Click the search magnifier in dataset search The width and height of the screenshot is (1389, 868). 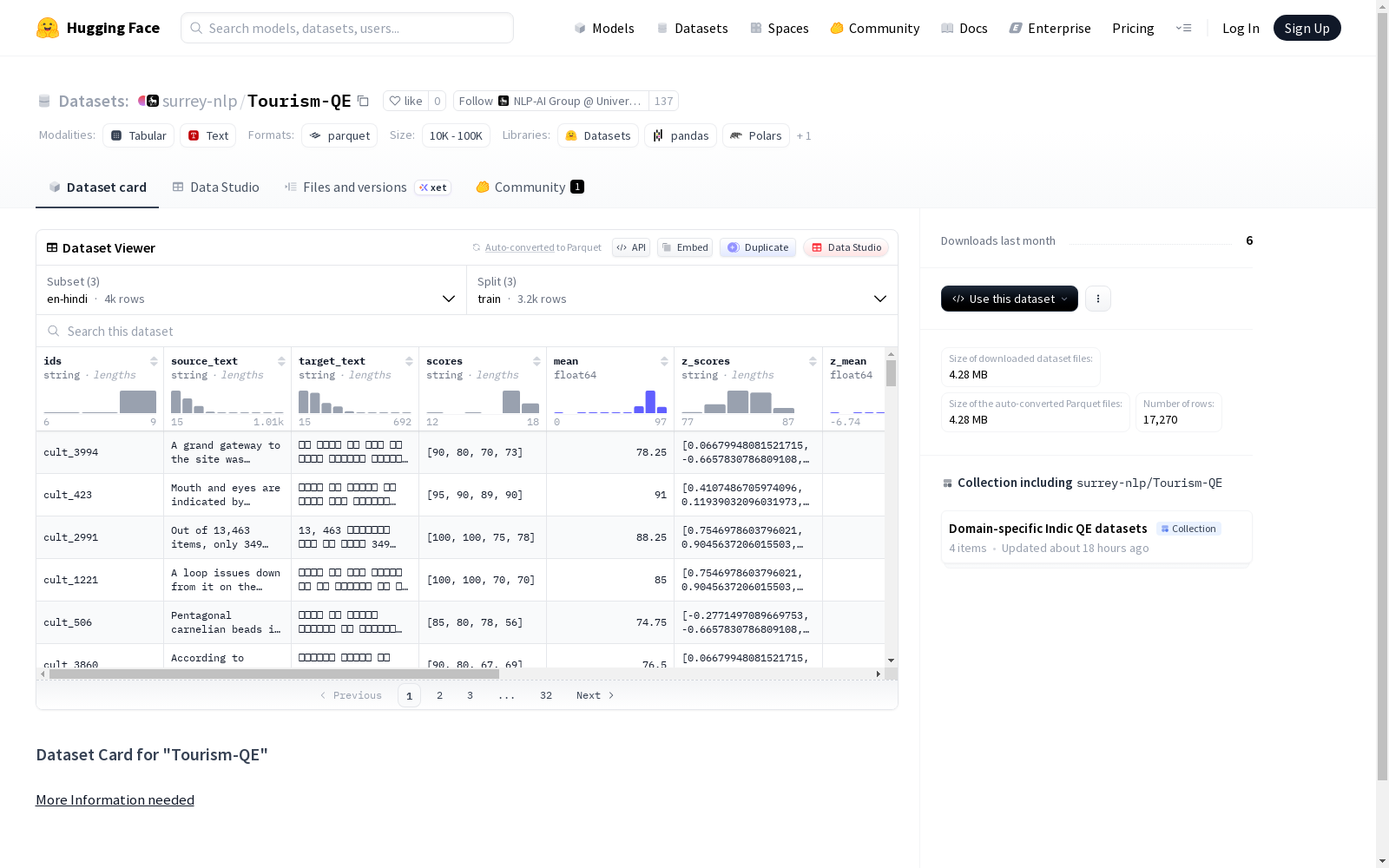pyautogui.click(x=54, y=331)
